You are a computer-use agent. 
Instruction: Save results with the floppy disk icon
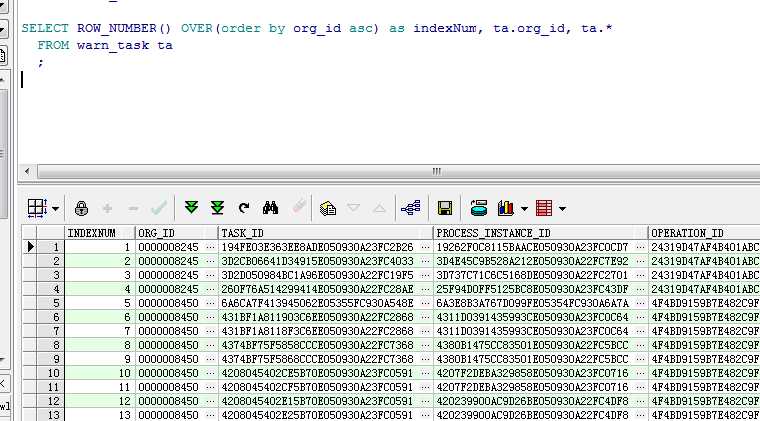pyautogui.click(x=444, y=208)
